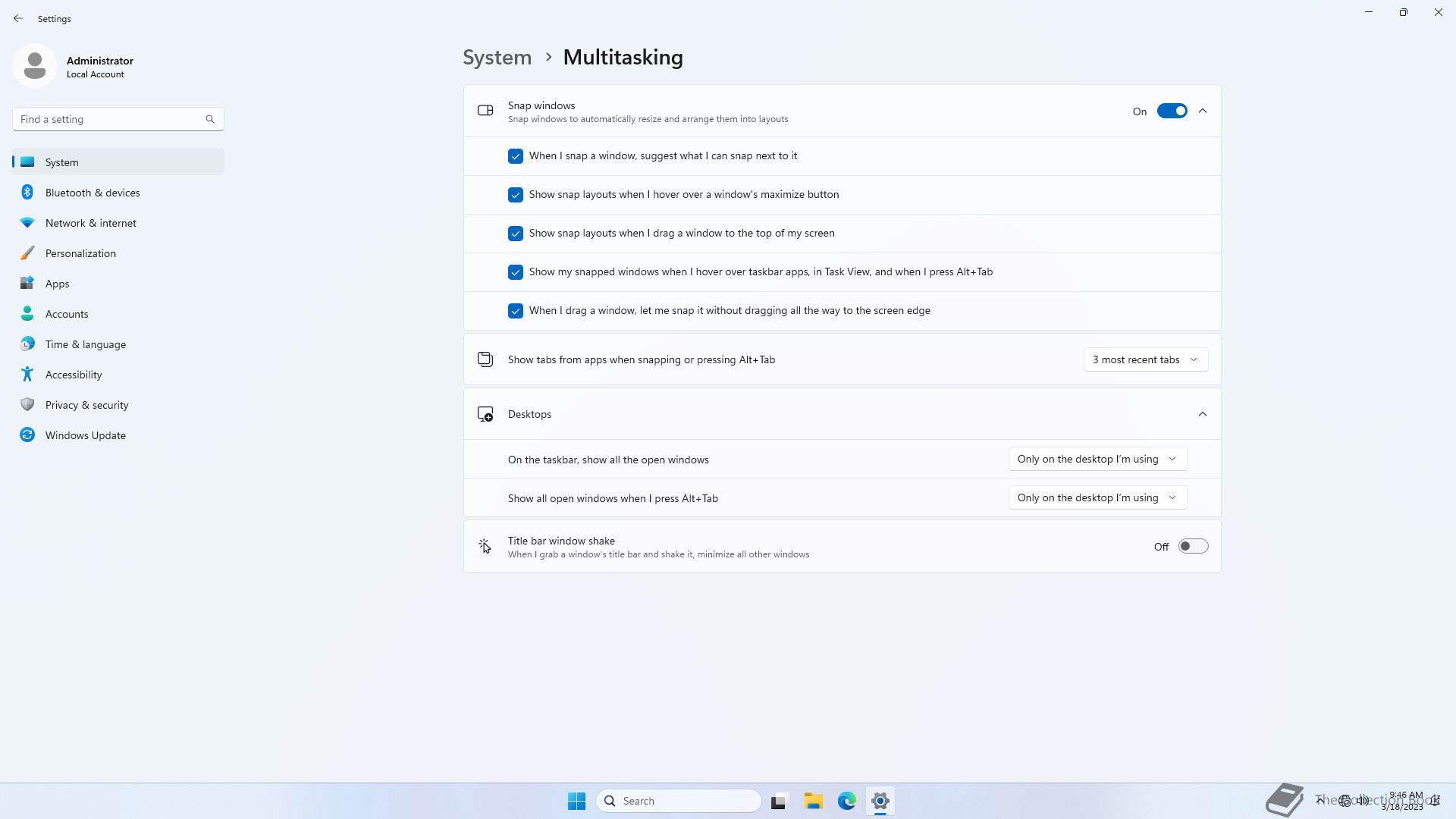This screenshot has height=819, width=1456.
Task: Open Windows Update icon in sidebar
Action: (x=27, y=435)
